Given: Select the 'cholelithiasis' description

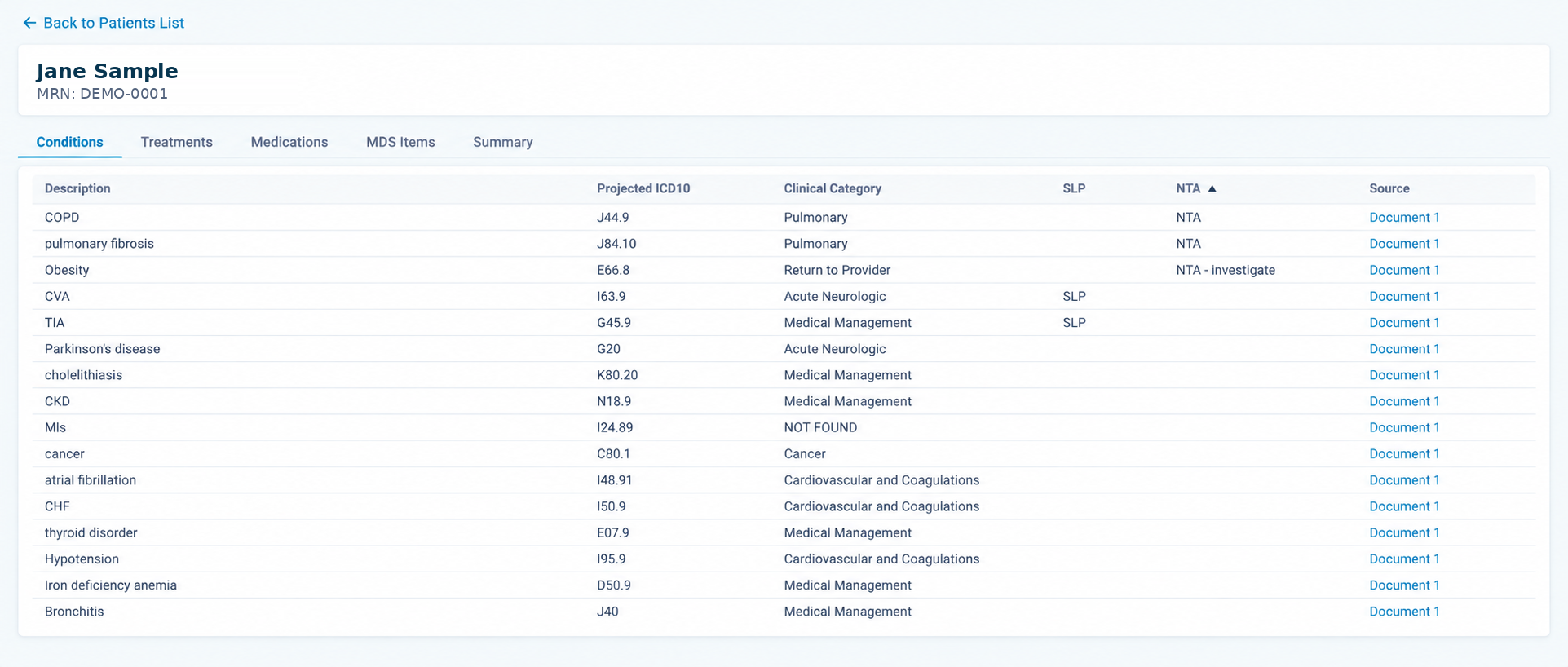Looking at the screenshot, I should [83, 375].
